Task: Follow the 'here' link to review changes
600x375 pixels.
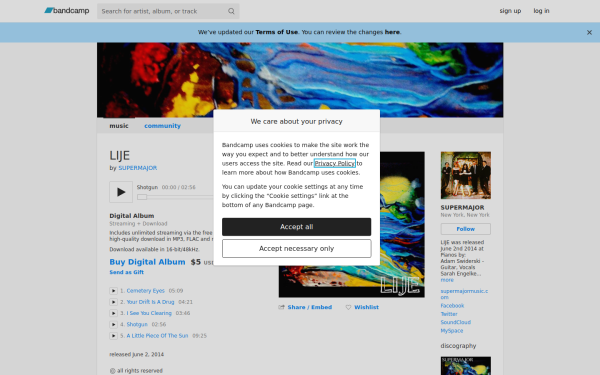Action: [392, 32]
